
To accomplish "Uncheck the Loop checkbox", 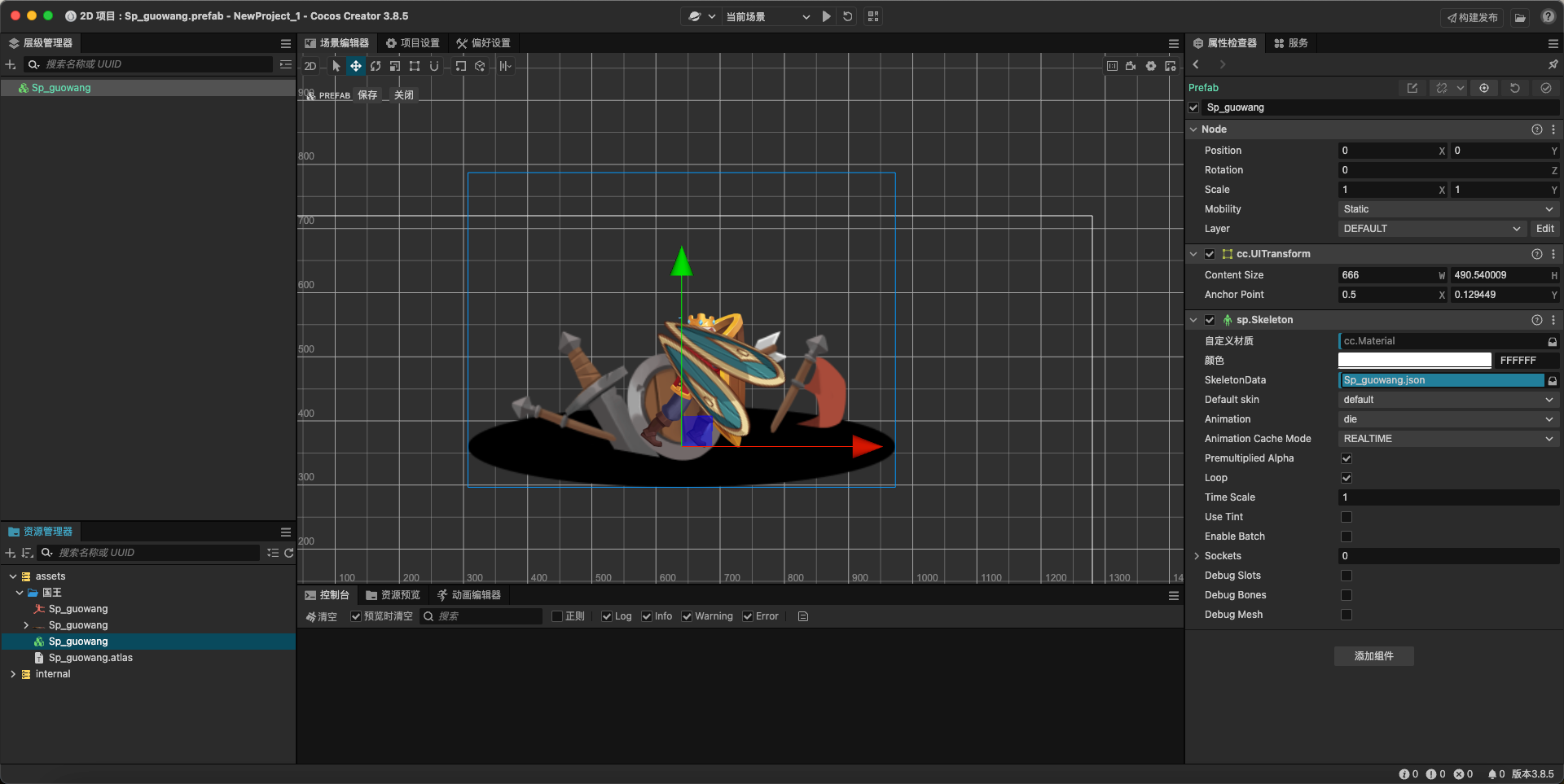I will coord(1347,478).
